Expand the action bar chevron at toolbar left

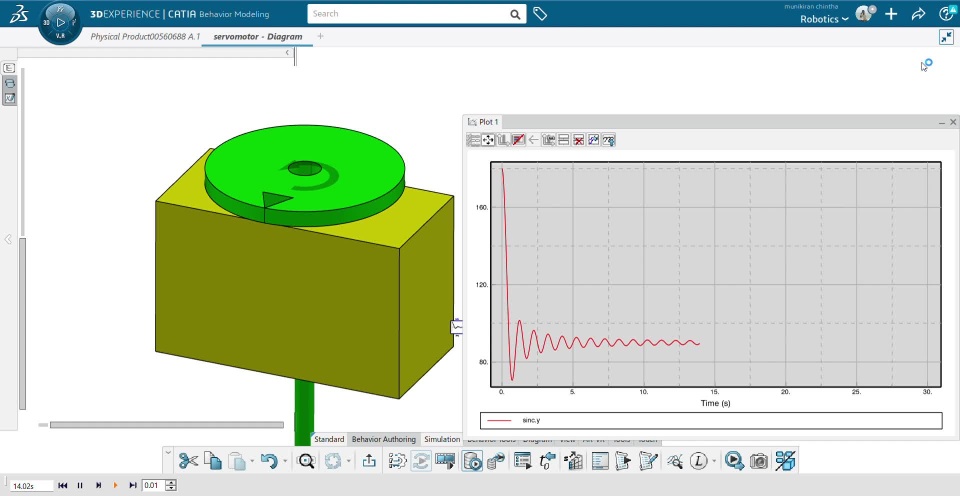tap(168, 453)
